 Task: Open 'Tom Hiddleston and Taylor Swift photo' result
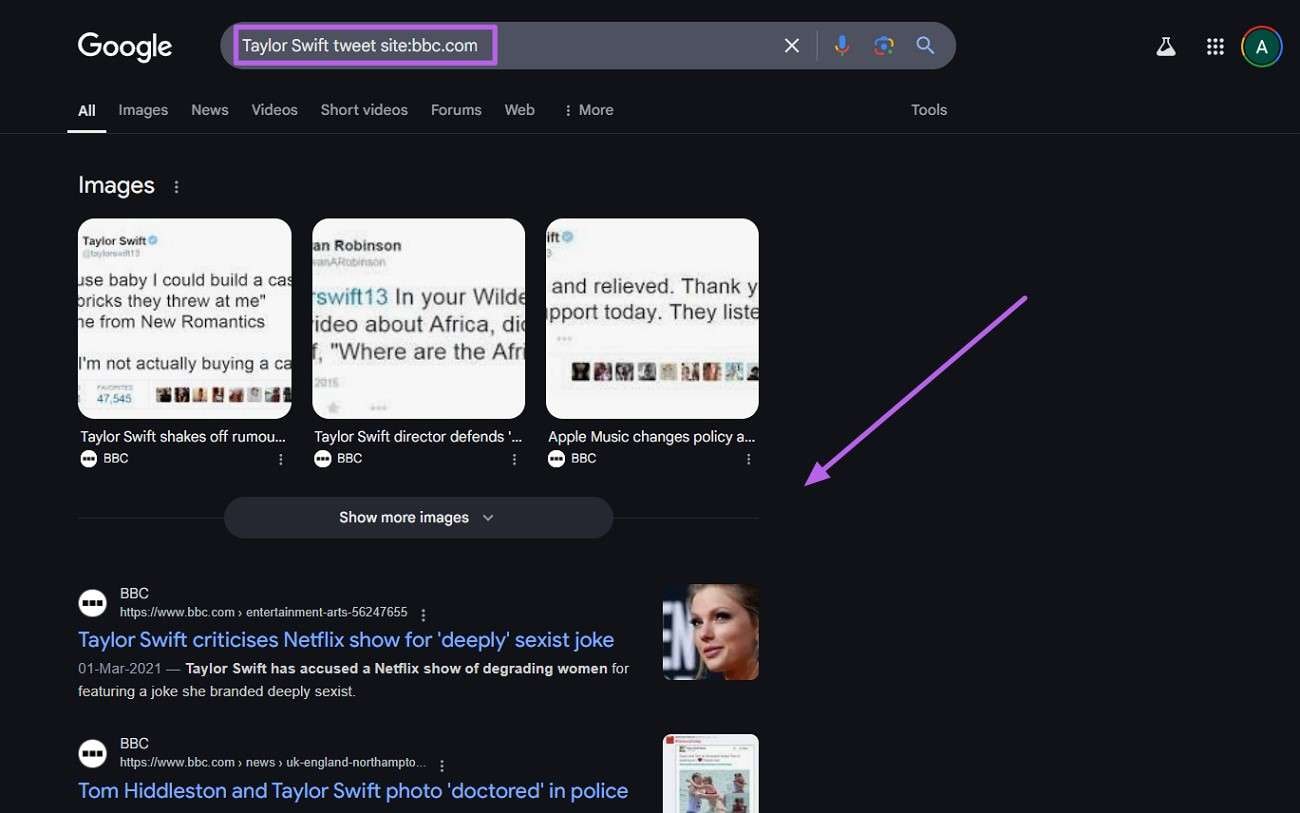(353, 790)
